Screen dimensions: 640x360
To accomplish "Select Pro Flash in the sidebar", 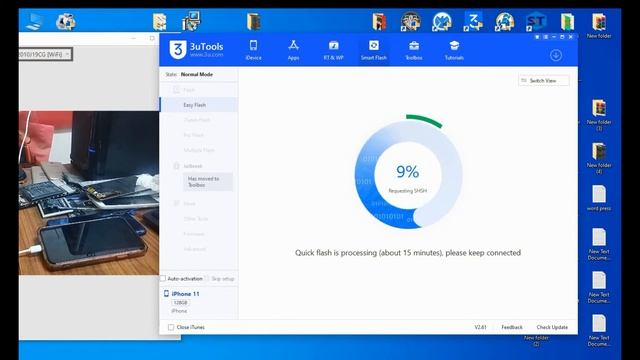I will point(194,135).
